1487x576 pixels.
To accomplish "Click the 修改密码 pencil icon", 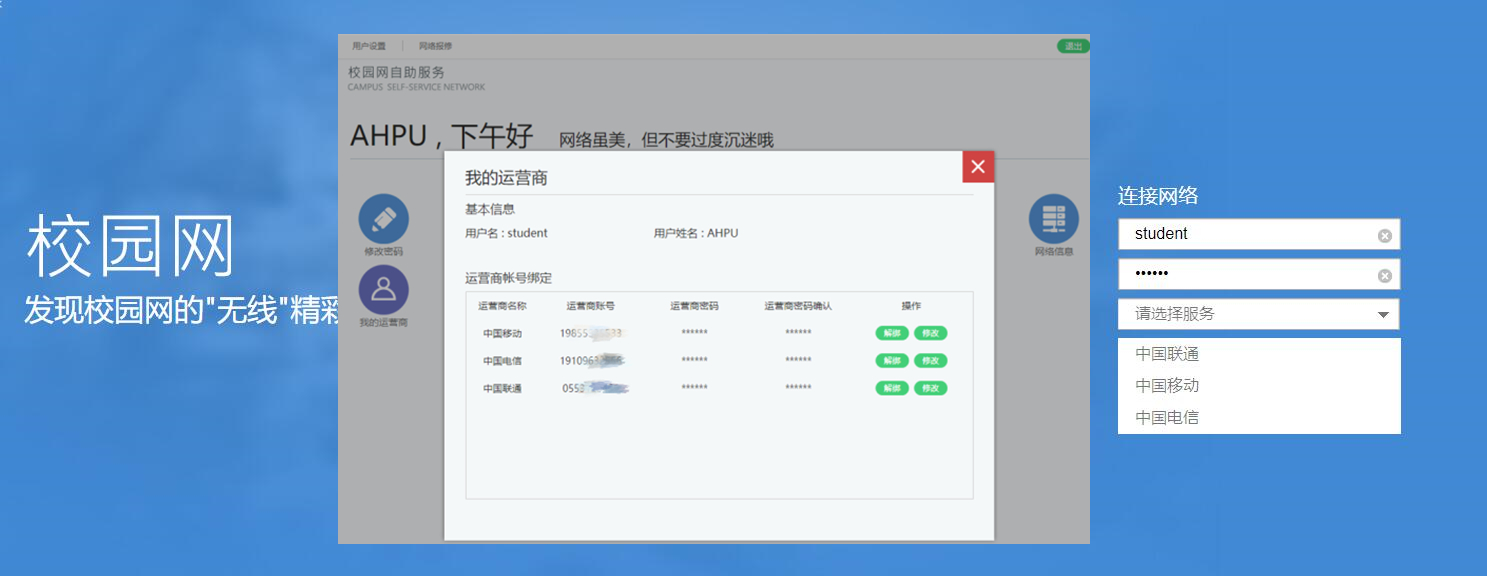I will tap(384, 219).
